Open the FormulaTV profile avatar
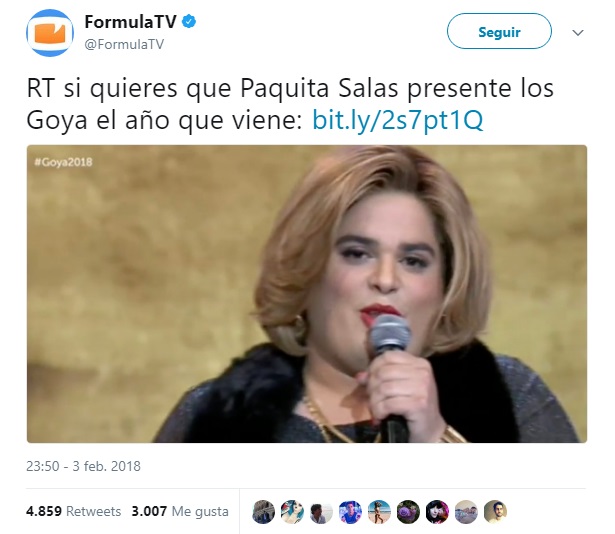The width and height of the screenshot is (615, 534). [50, 33]
